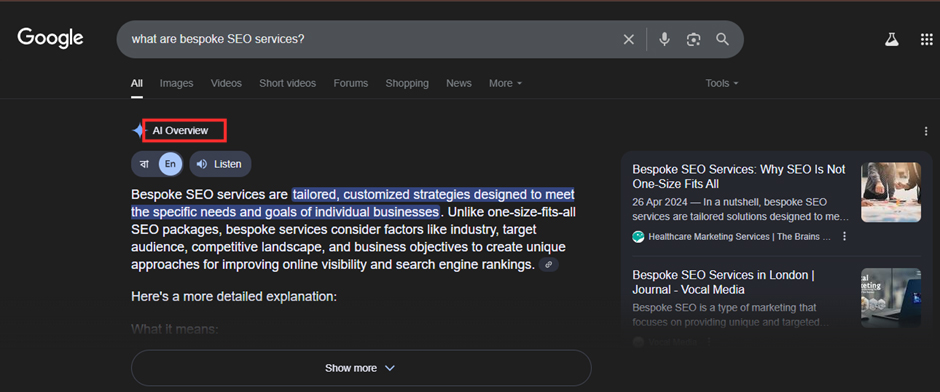Screen dimensions: 940x392
Task: Open Google Lens image search icon
Action: coord(694,40)
